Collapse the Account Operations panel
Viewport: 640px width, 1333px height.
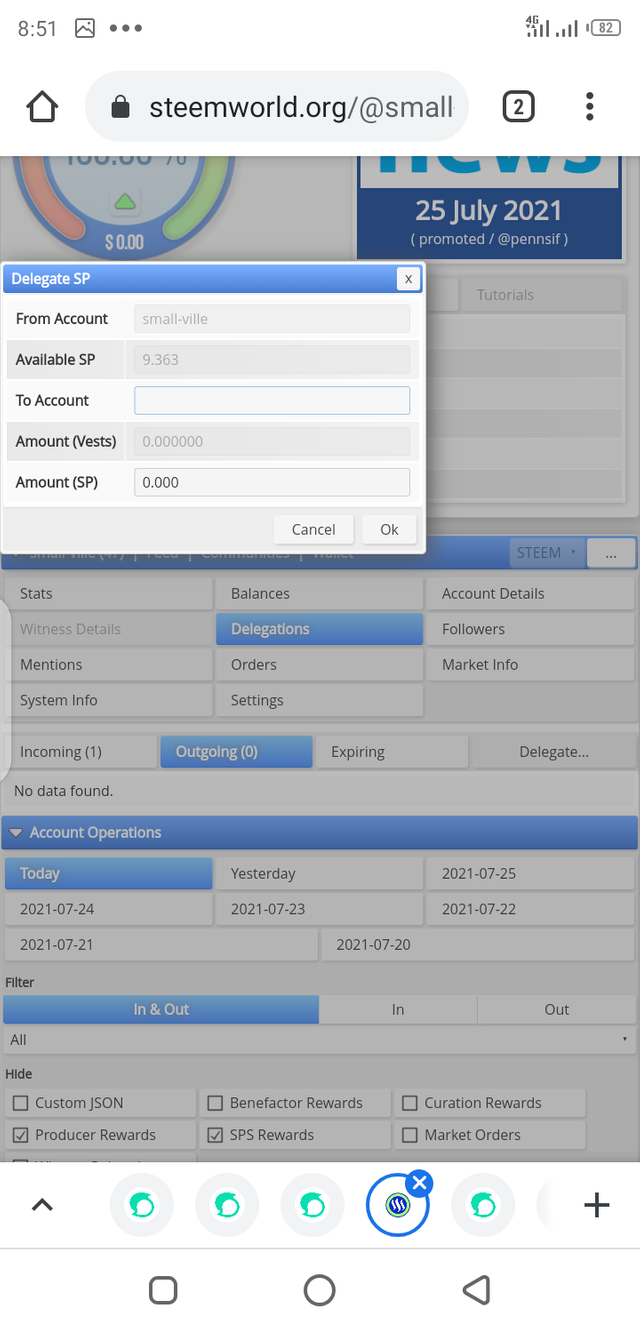point(16,832)
